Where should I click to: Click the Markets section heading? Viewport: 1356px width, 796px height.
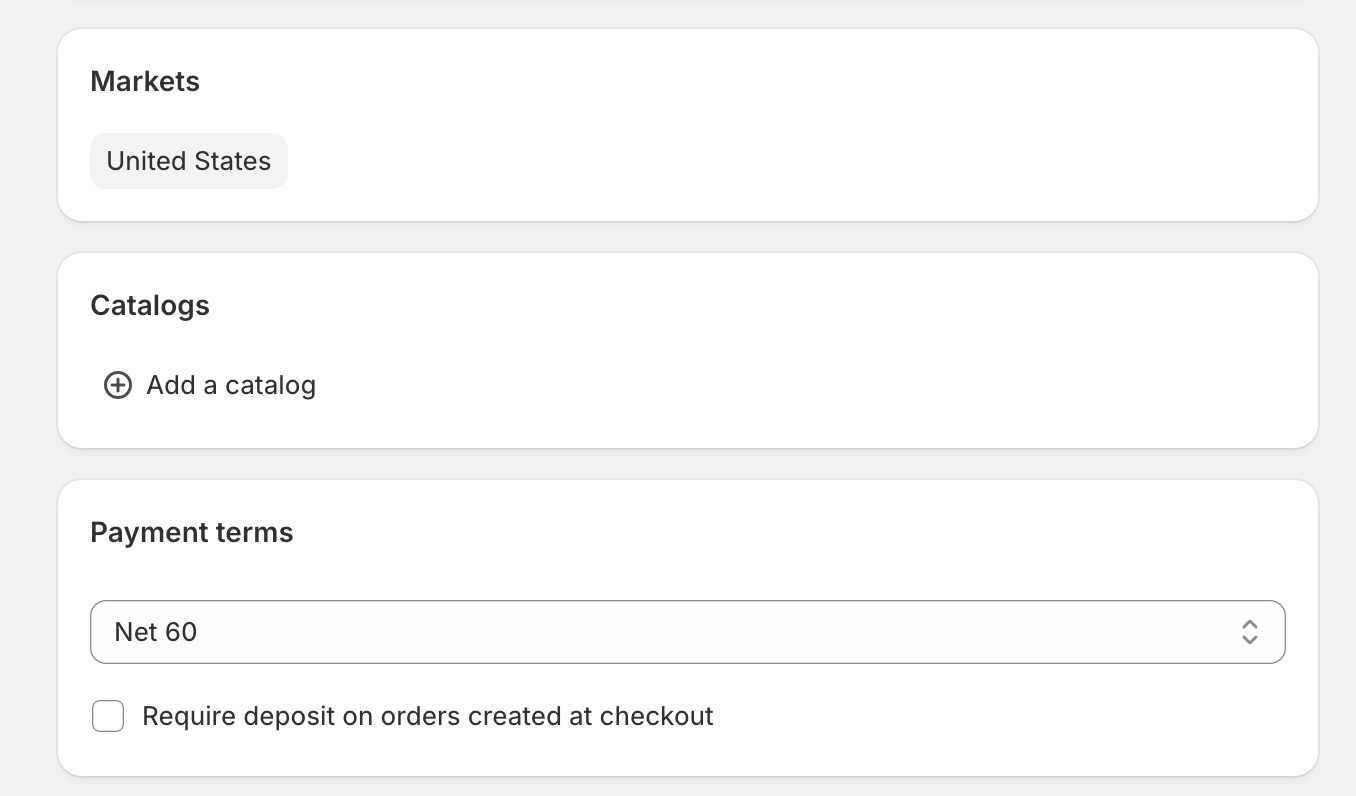click(x=145, y=81)
